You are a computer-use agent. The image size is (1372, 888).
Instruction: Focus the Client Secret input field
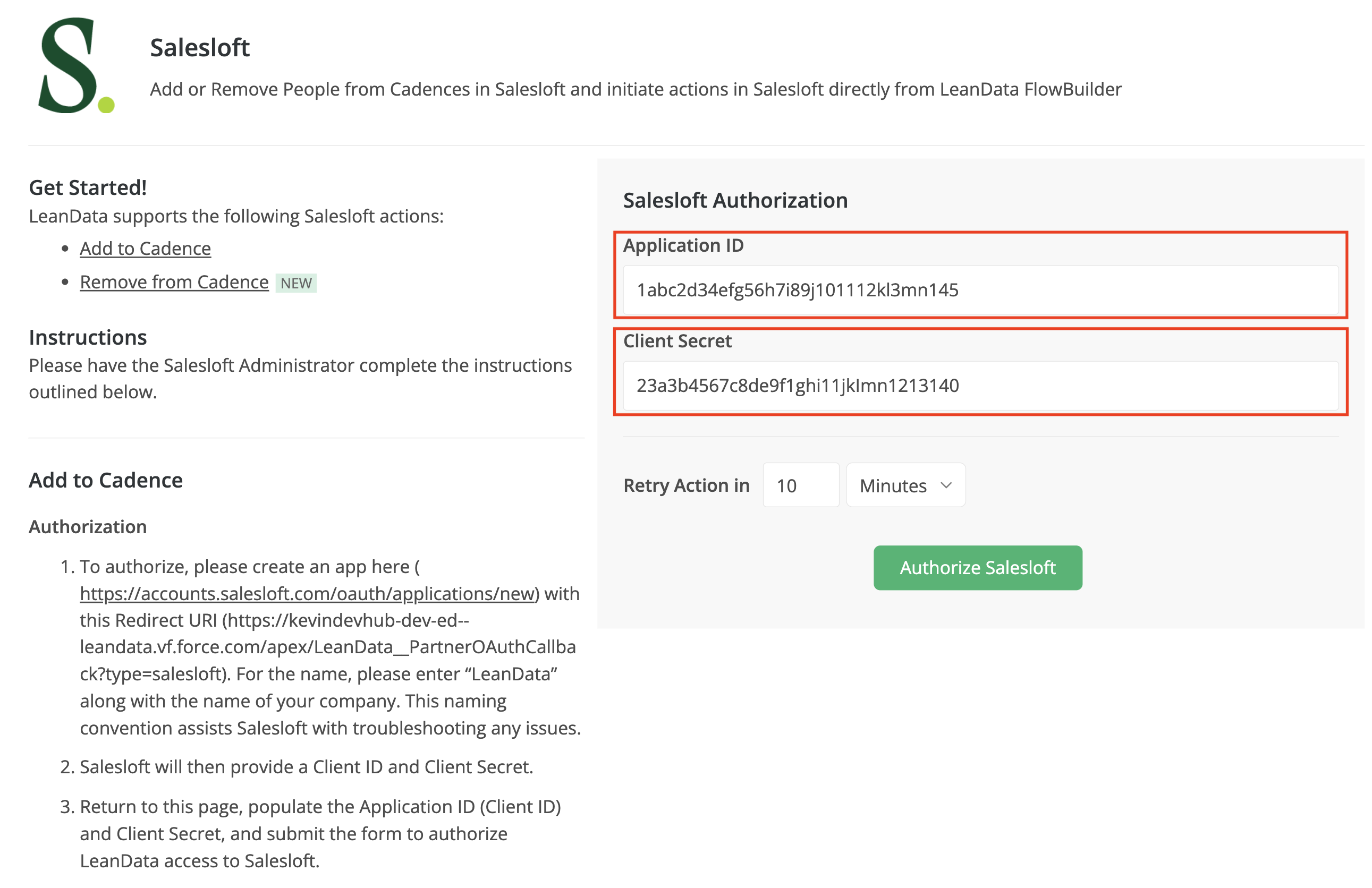coord(980,386)
